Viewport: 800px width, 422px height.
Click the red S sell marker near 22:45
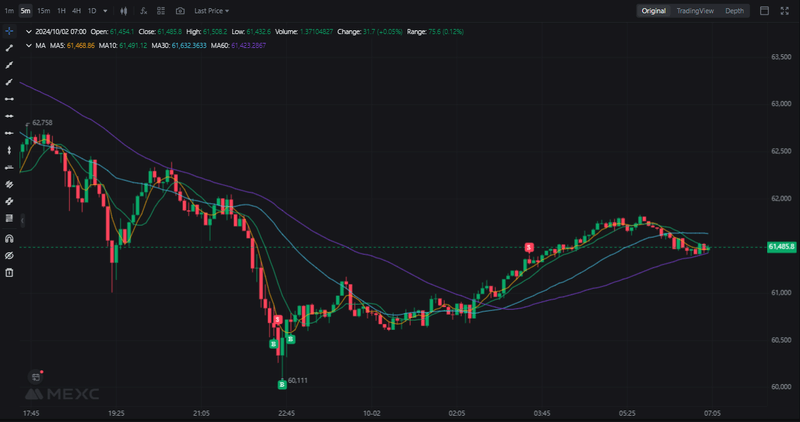[277, 320]
